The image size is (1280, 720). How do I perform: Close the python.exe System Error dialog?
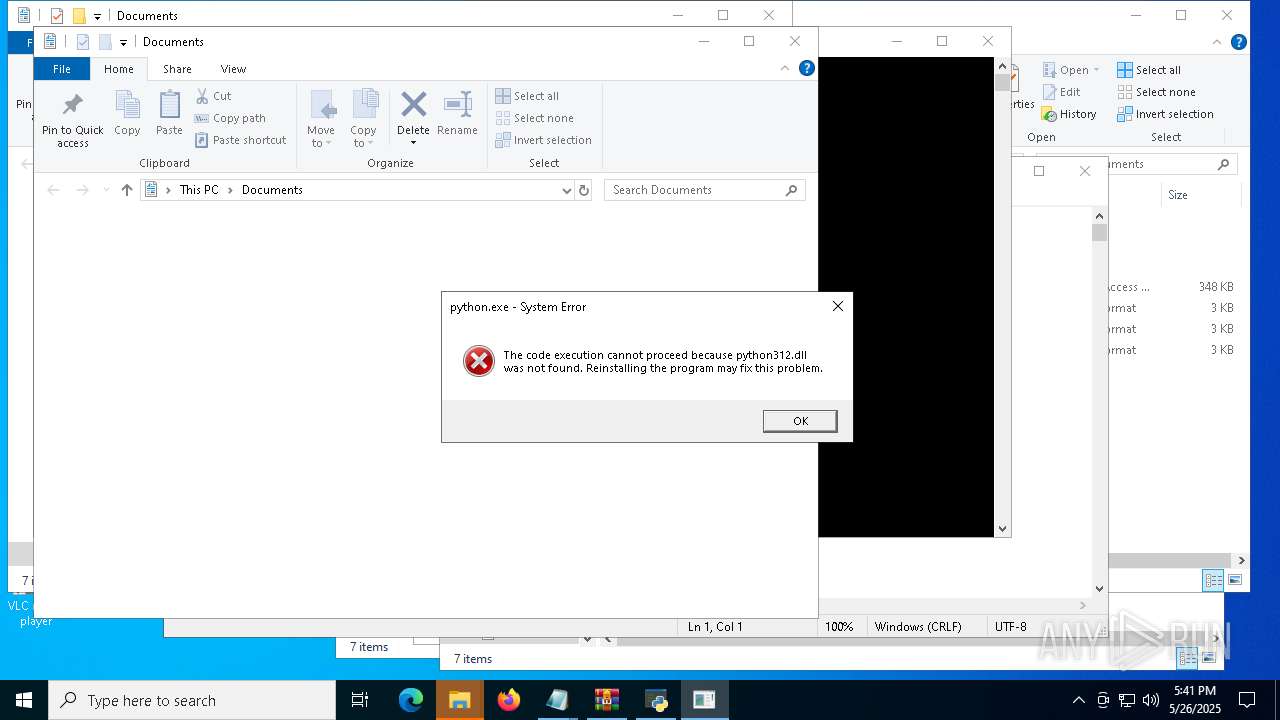(838, 306)
